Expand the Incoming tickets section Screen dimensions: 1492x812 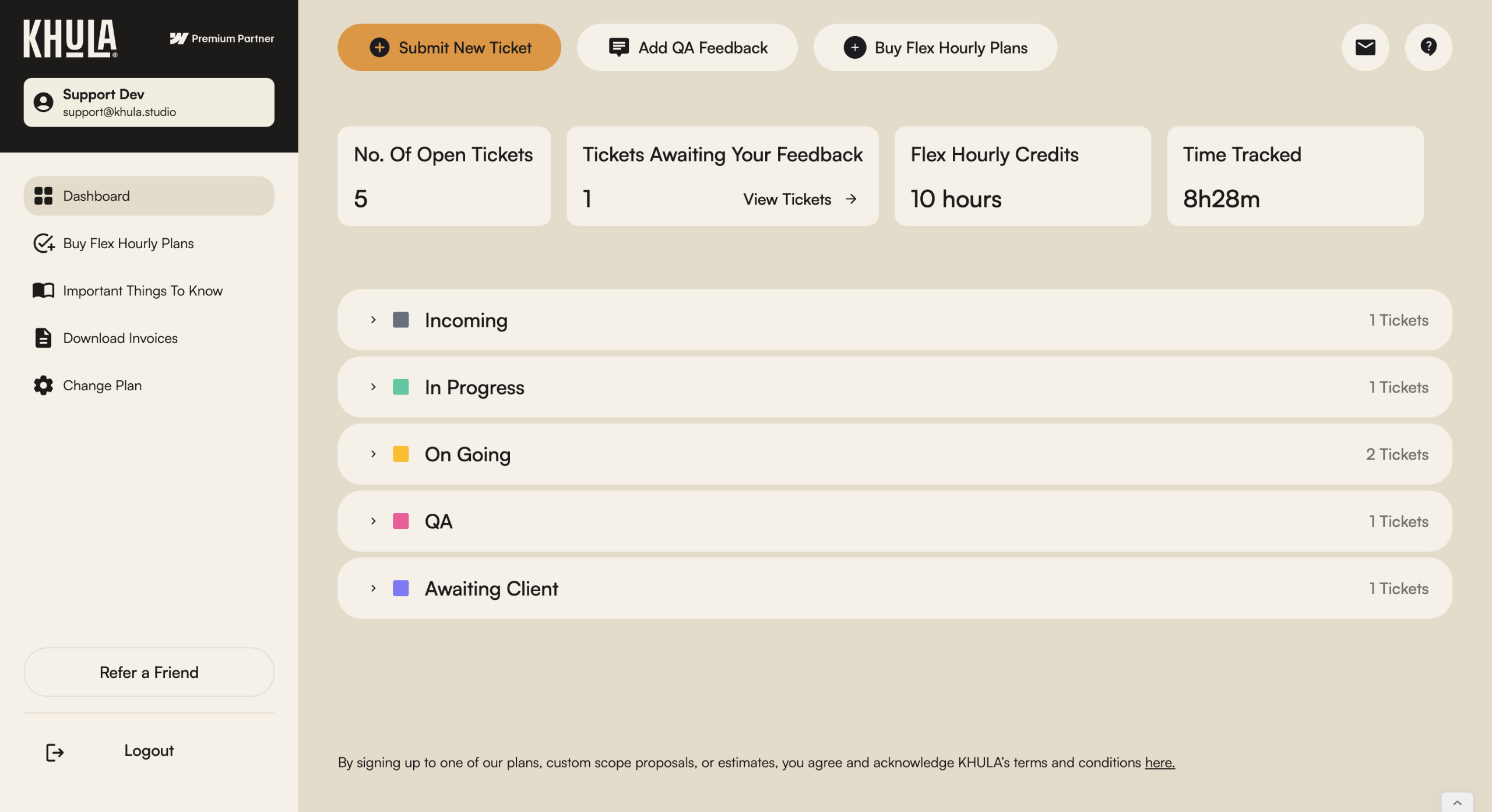373,320
